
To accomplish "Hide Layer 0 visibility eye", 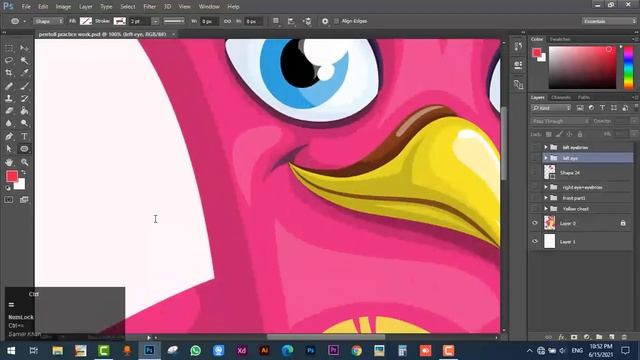I will click(x=535, y=223).
